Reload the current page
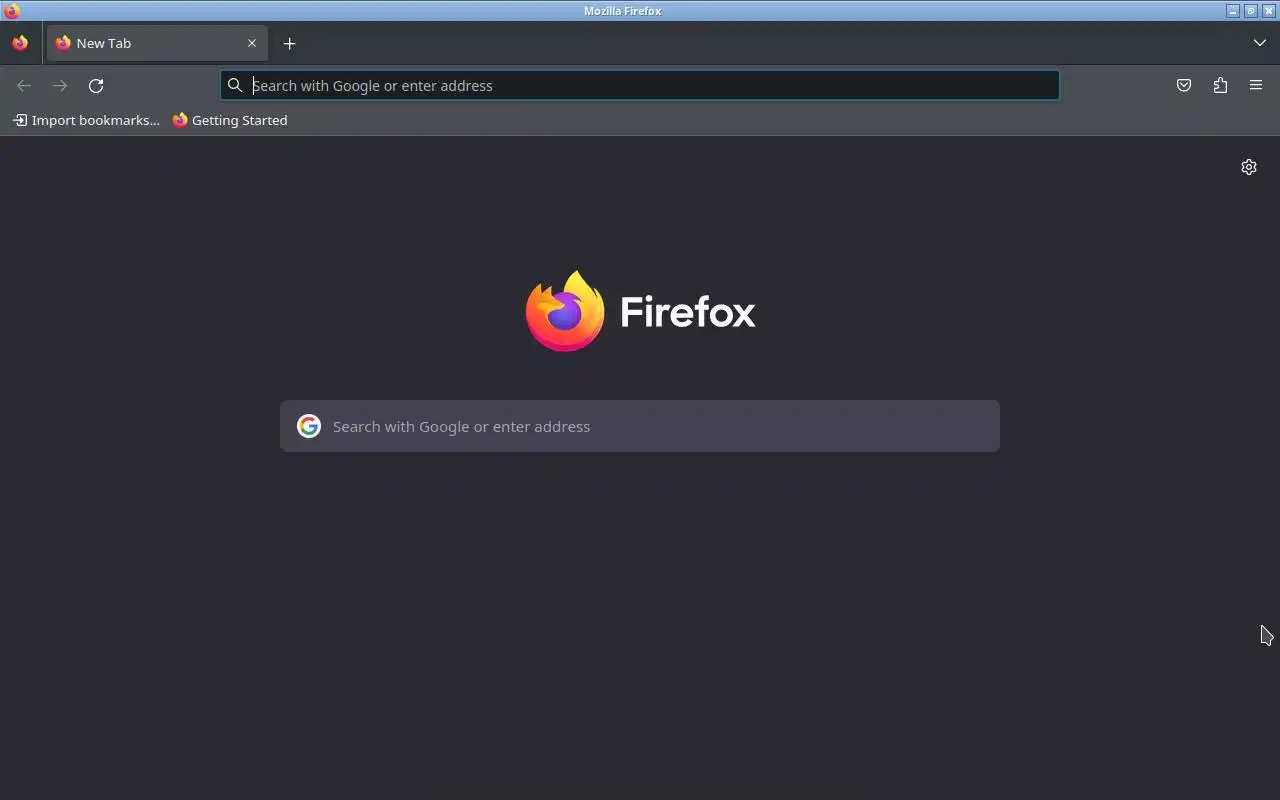This screenshot has height=800, width=1280. (x=96, y=86)
